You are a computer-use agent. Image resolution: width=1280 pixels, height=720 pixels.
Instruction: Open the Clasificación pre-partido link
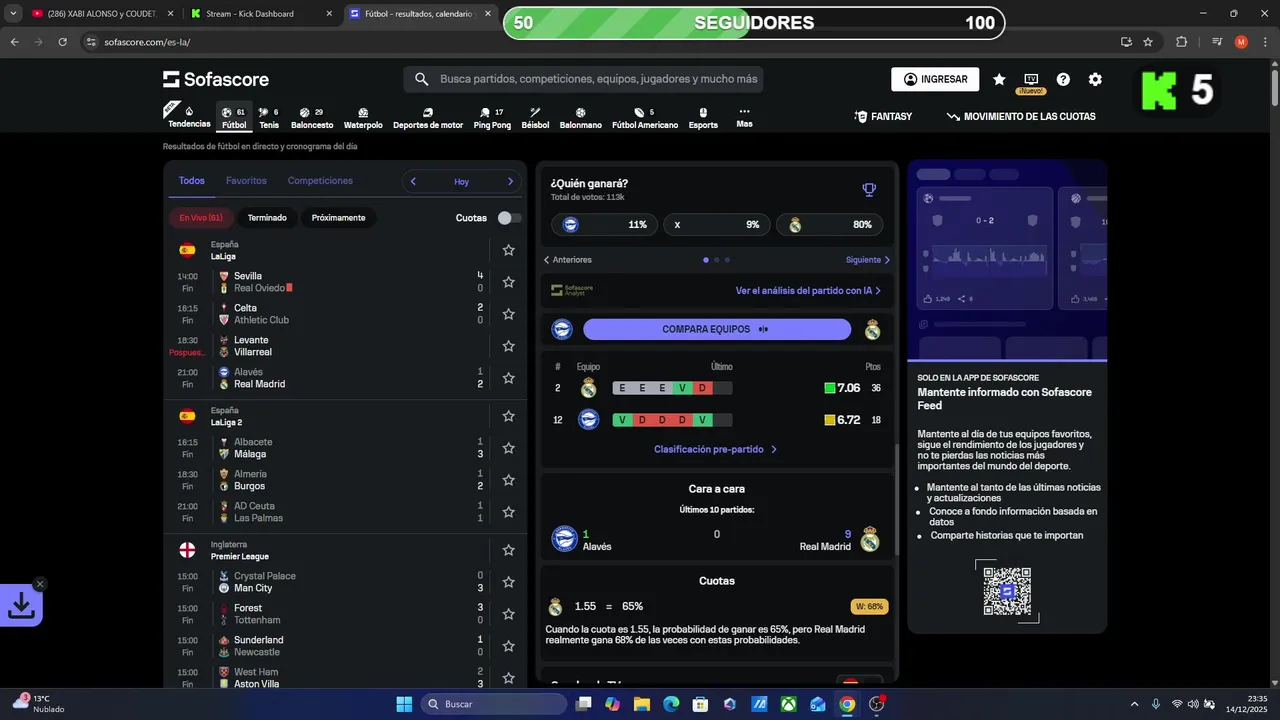(716, 449)
